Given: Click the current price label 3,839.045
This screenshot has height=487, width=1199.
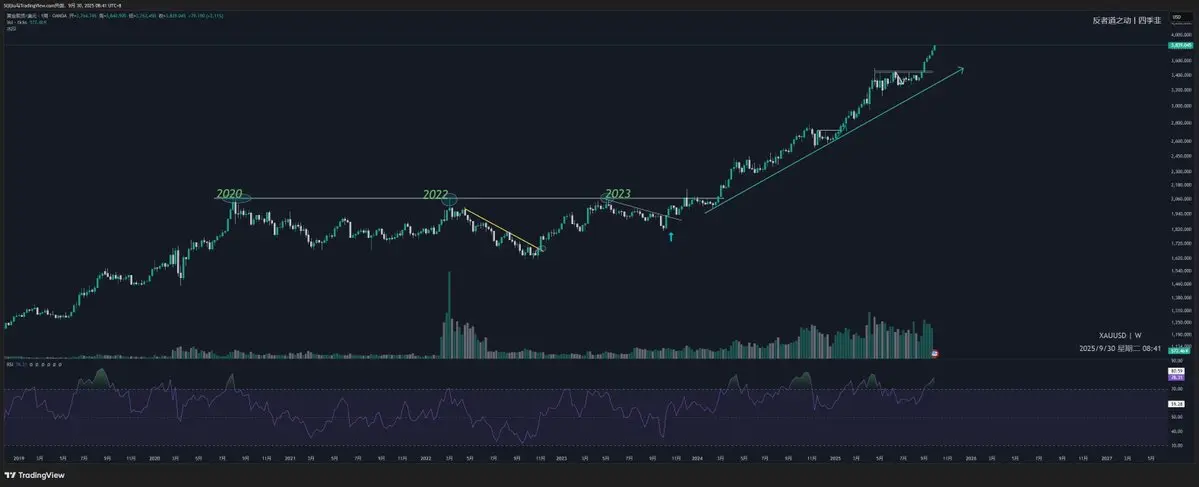Looking at the screenshot, I should (1181, 46).
